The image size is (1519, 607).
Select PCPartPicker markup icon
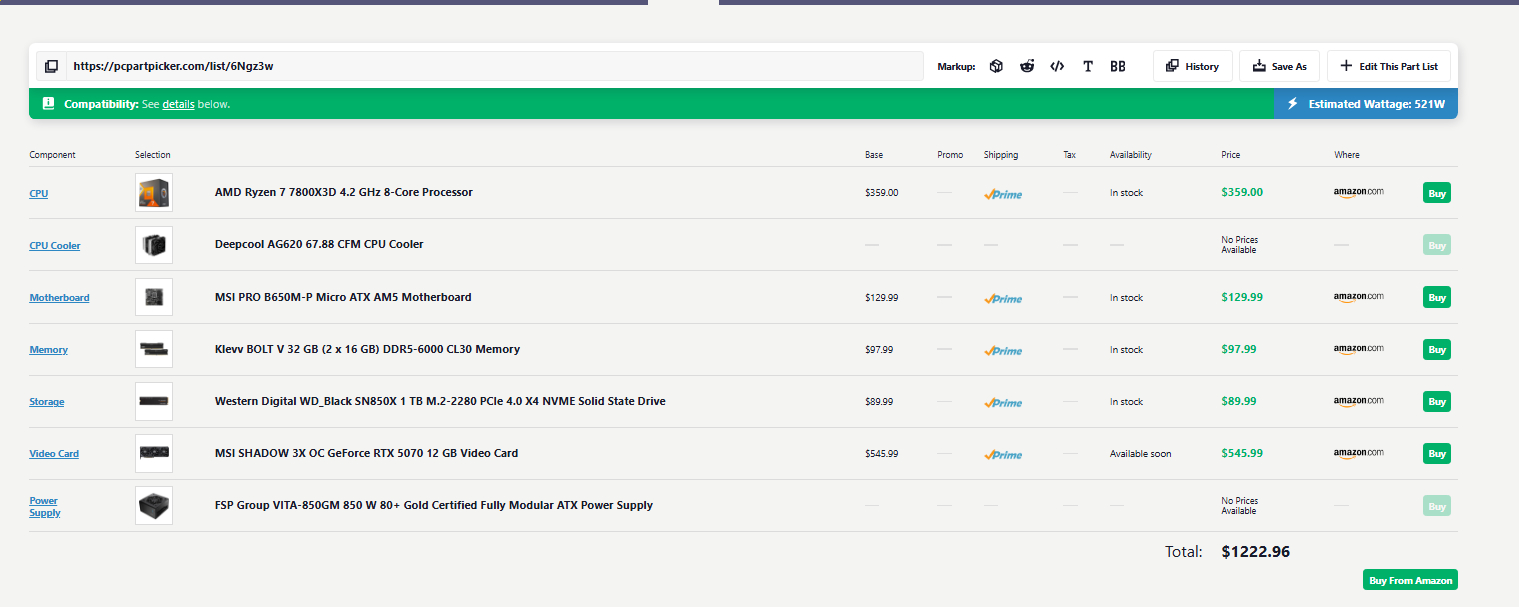(x=996, y=66)
